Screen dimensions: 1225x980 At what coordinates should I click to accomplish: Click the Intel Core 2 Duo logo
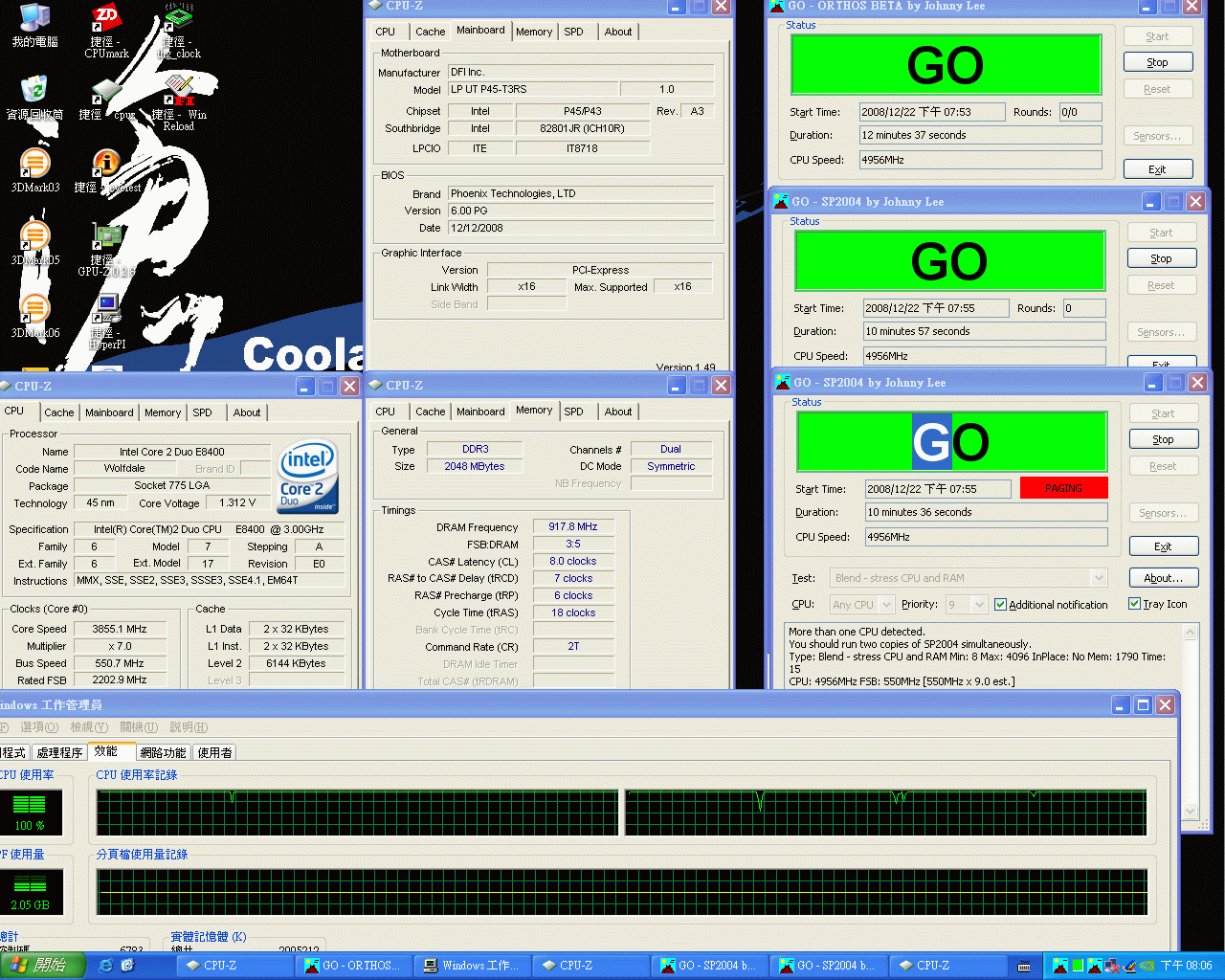308,478
